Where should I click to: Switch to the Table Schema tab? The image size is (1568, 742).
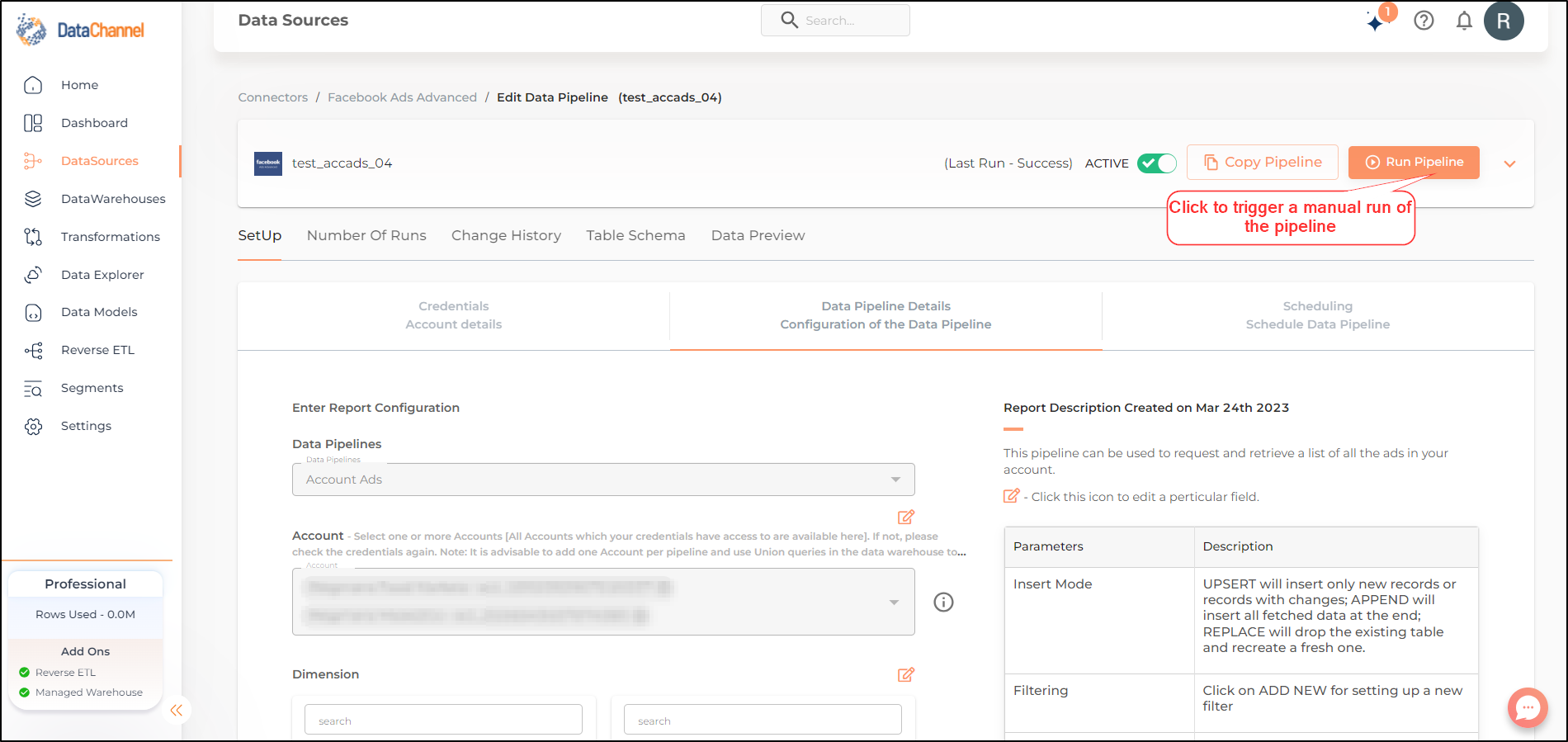(x=635, y=235)
